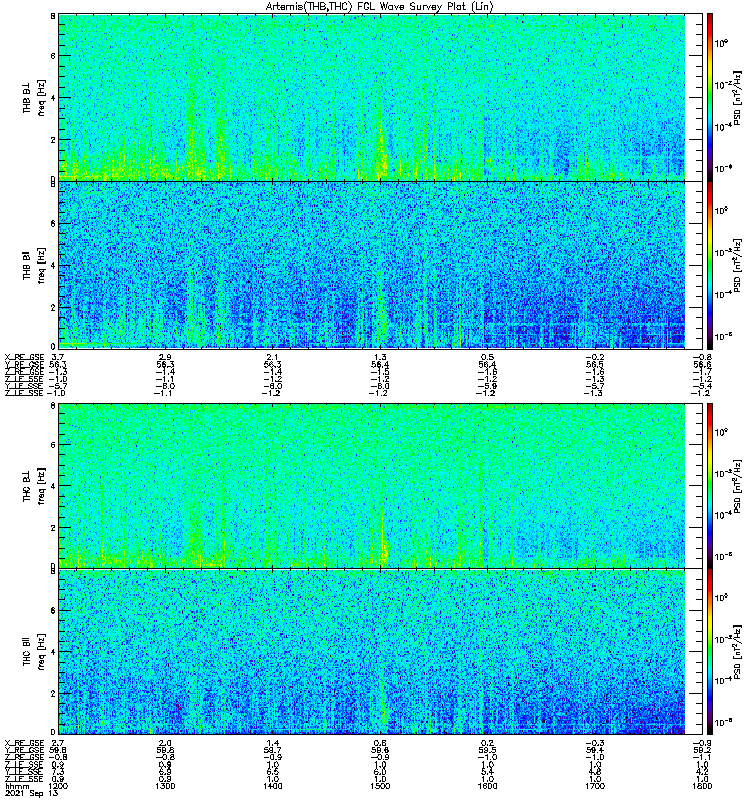Click the THB X_RE_GSE value "-0.2"
Viewport: 750px width, 800px height.
coord(595,357)
